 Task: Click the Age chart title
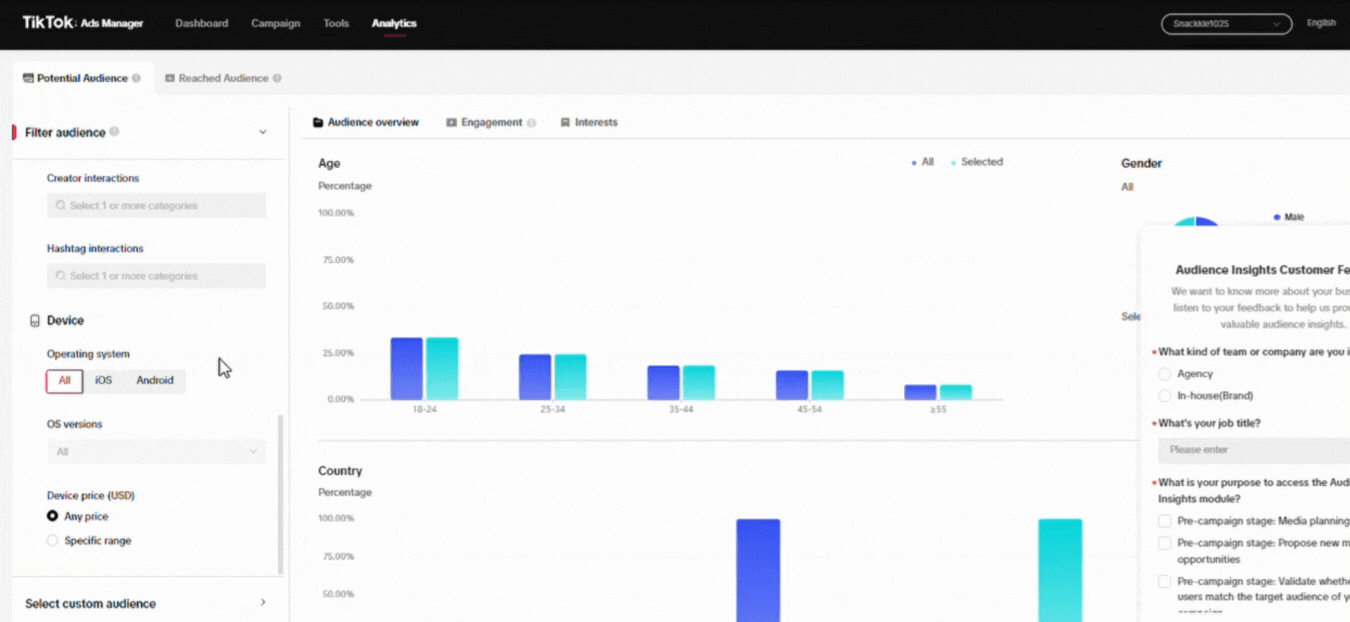(329, 163)
